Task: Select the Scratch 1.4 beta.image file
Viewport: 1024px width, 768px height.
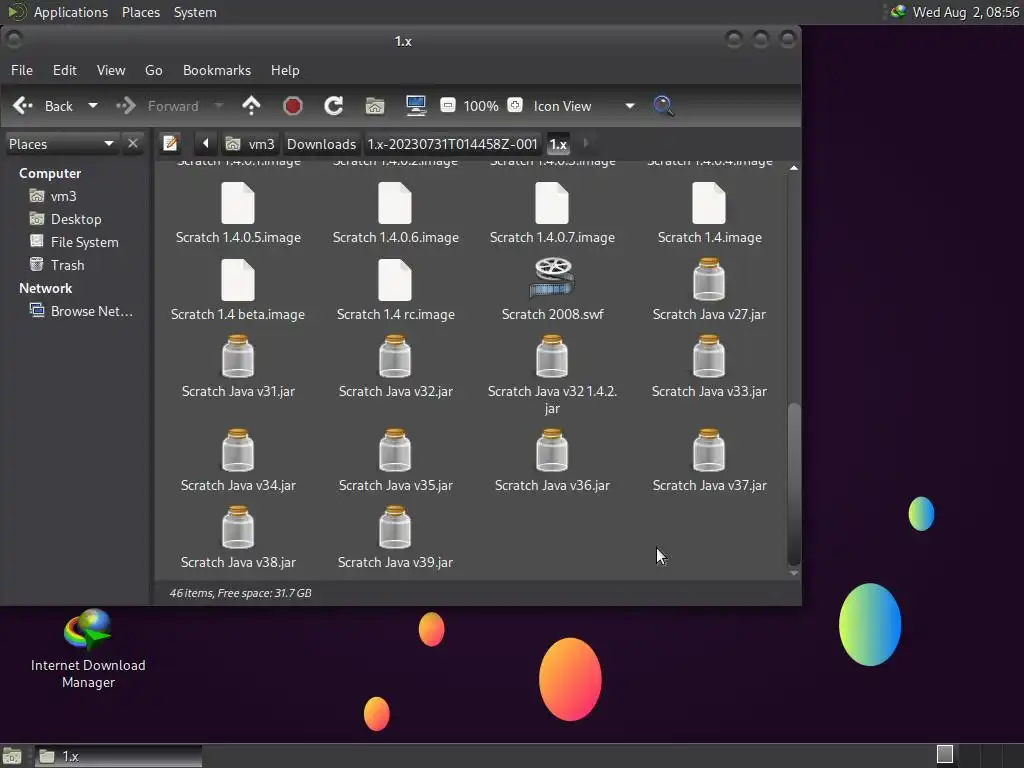Action: [x=238, y=291]
